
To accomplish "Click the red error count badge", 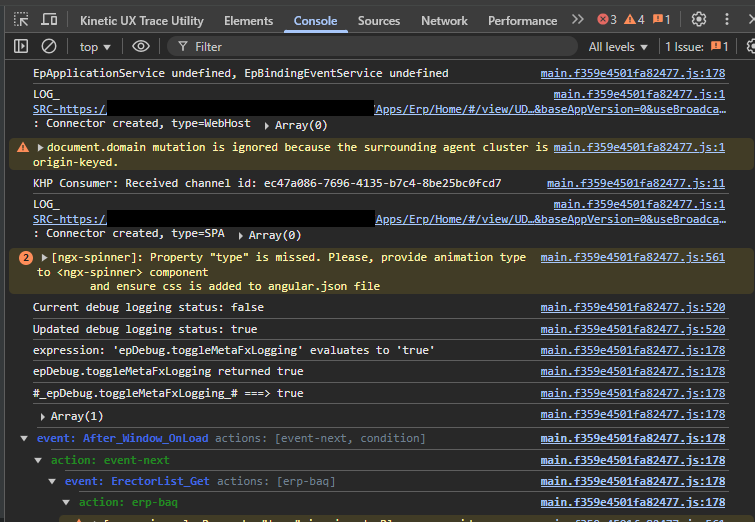I will (607, 20).
